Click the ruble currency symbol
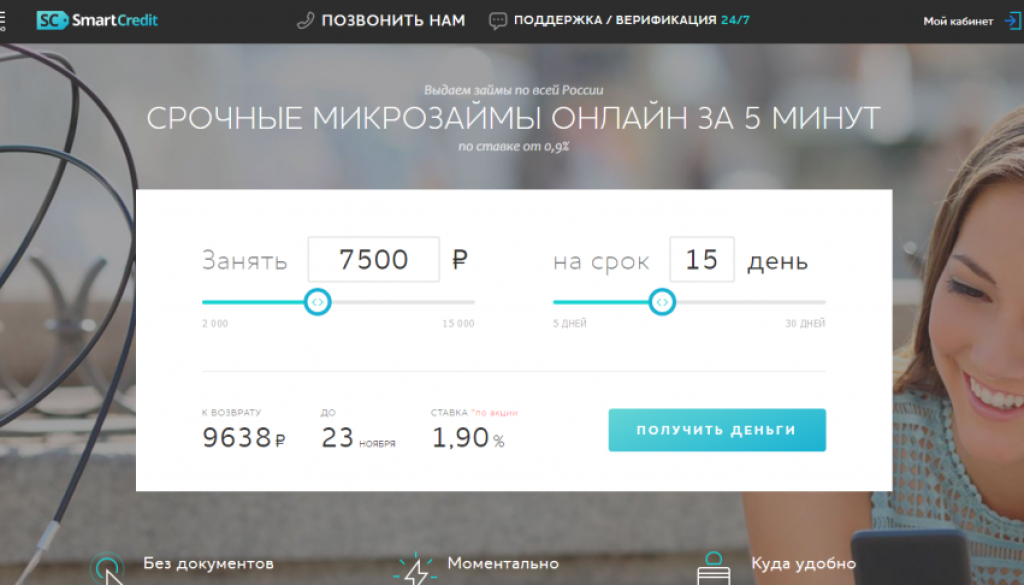The width and height of the screenshot is (1024, 585). [460, 260]
